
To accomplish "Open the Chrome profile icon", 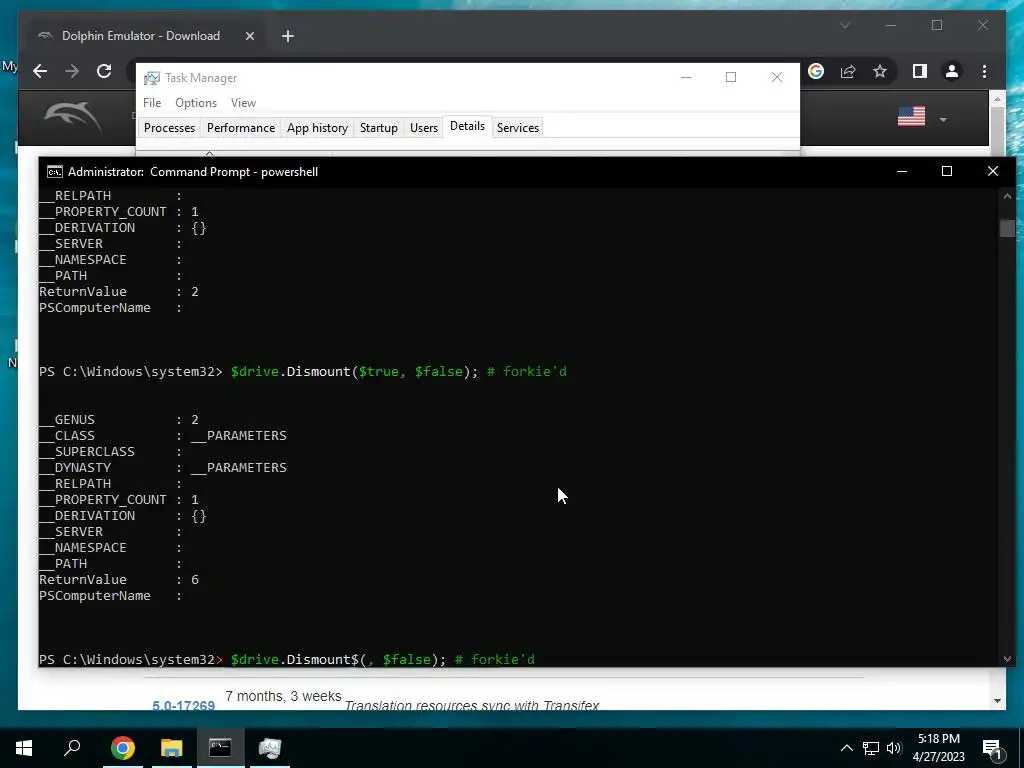I will click(952, 71).
